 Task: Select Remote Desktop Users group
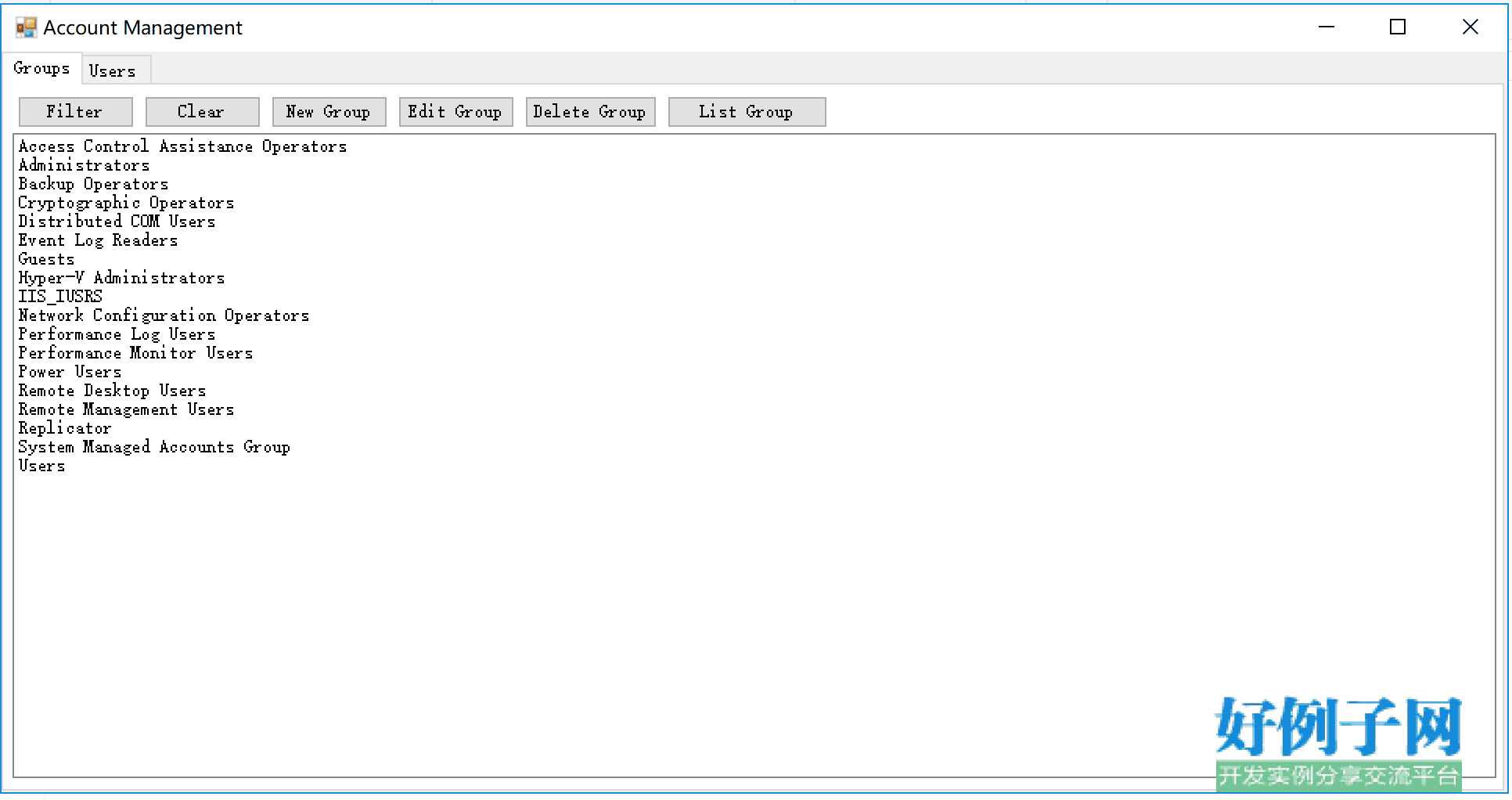point(112,391)
